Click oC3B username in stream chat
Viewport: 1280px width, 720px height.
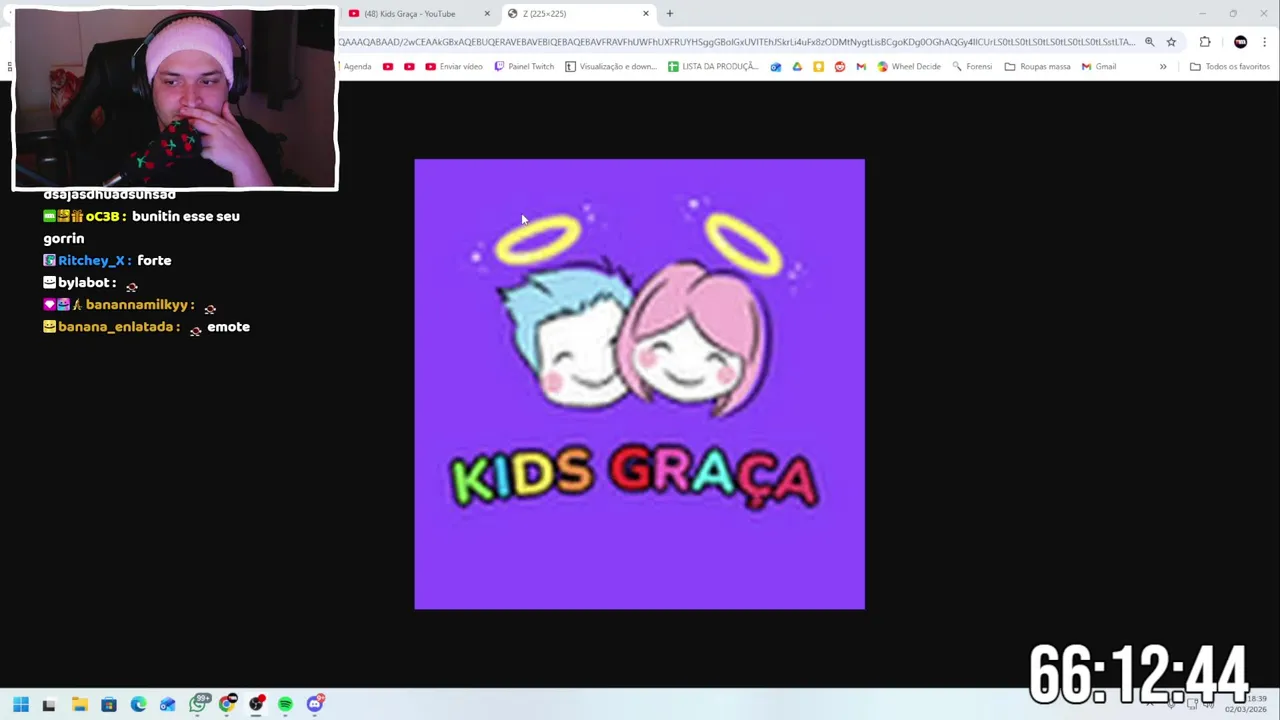[x=101, y=216]
